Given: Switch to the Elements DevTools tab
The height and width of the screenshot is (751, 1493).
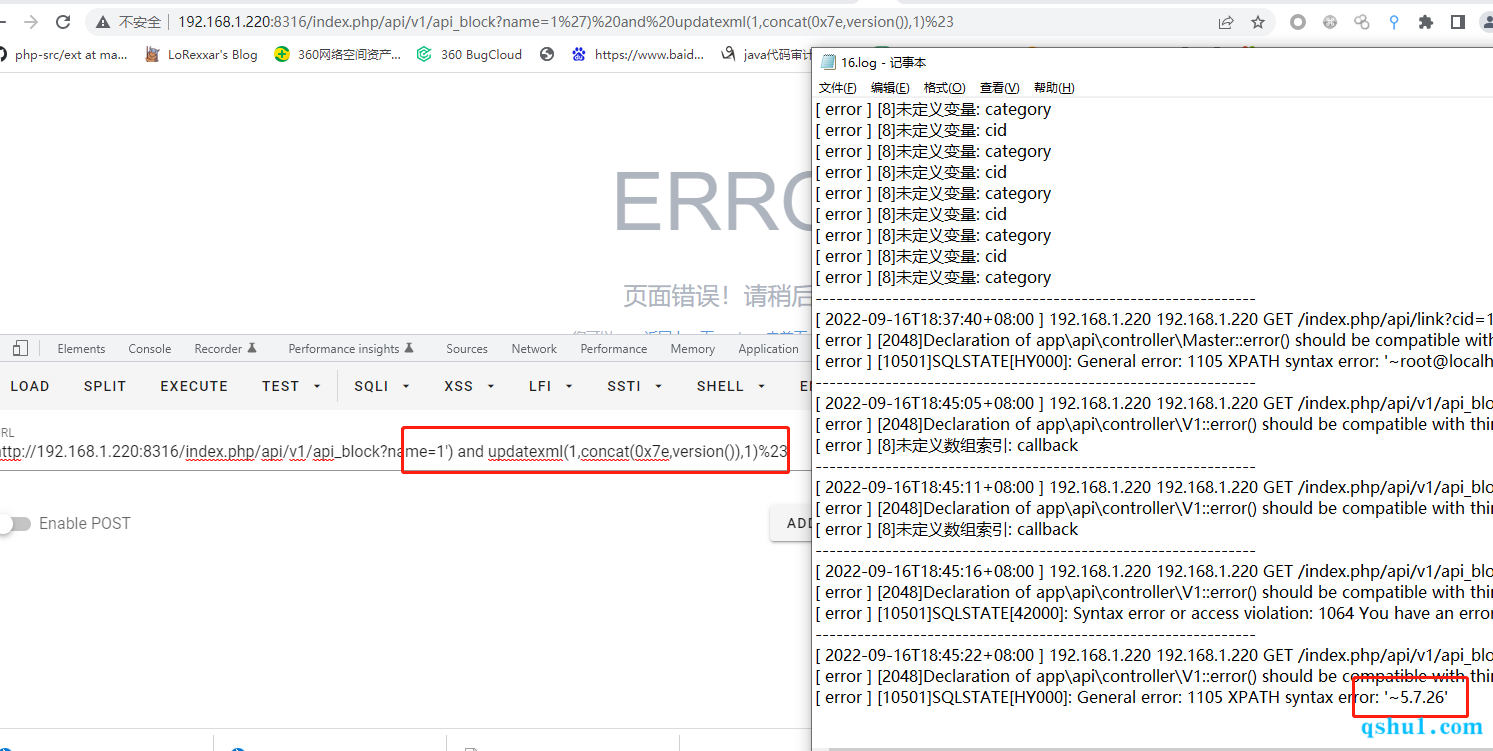Looking at the screenshot, I should (81, 349).
